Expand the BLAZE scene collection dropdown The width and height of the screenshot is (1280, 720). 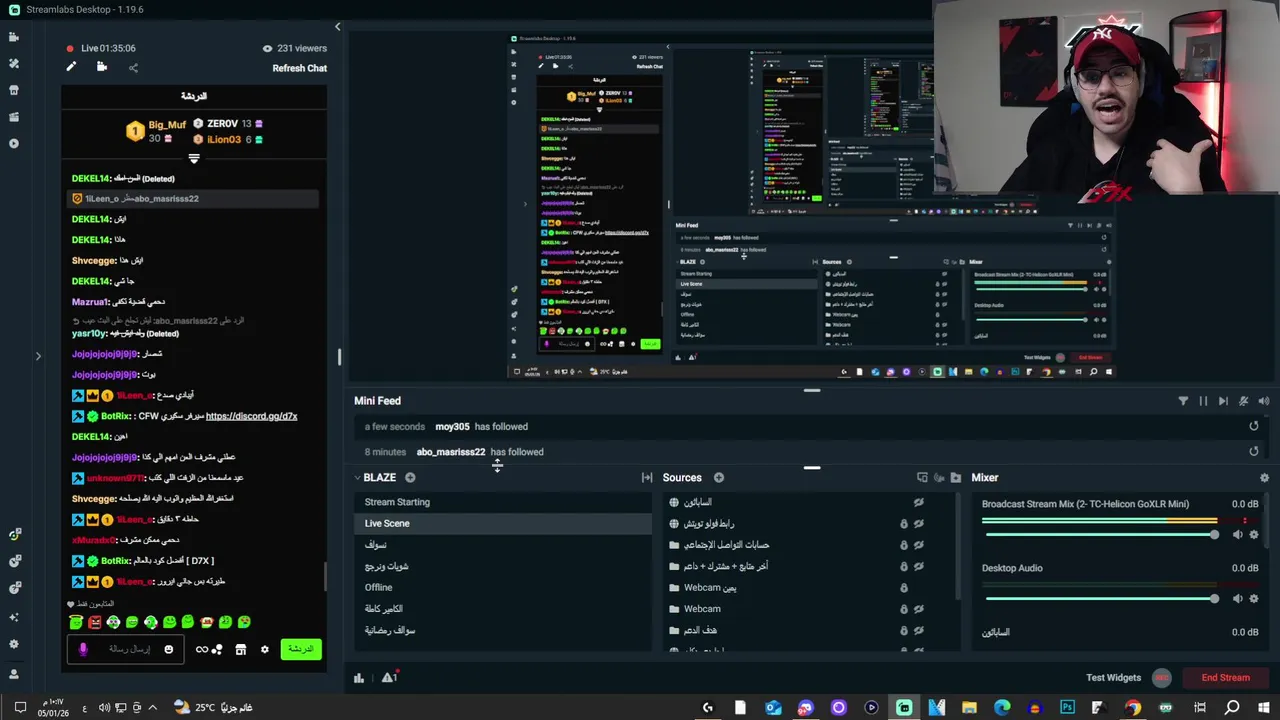click(x=357, y=478)
